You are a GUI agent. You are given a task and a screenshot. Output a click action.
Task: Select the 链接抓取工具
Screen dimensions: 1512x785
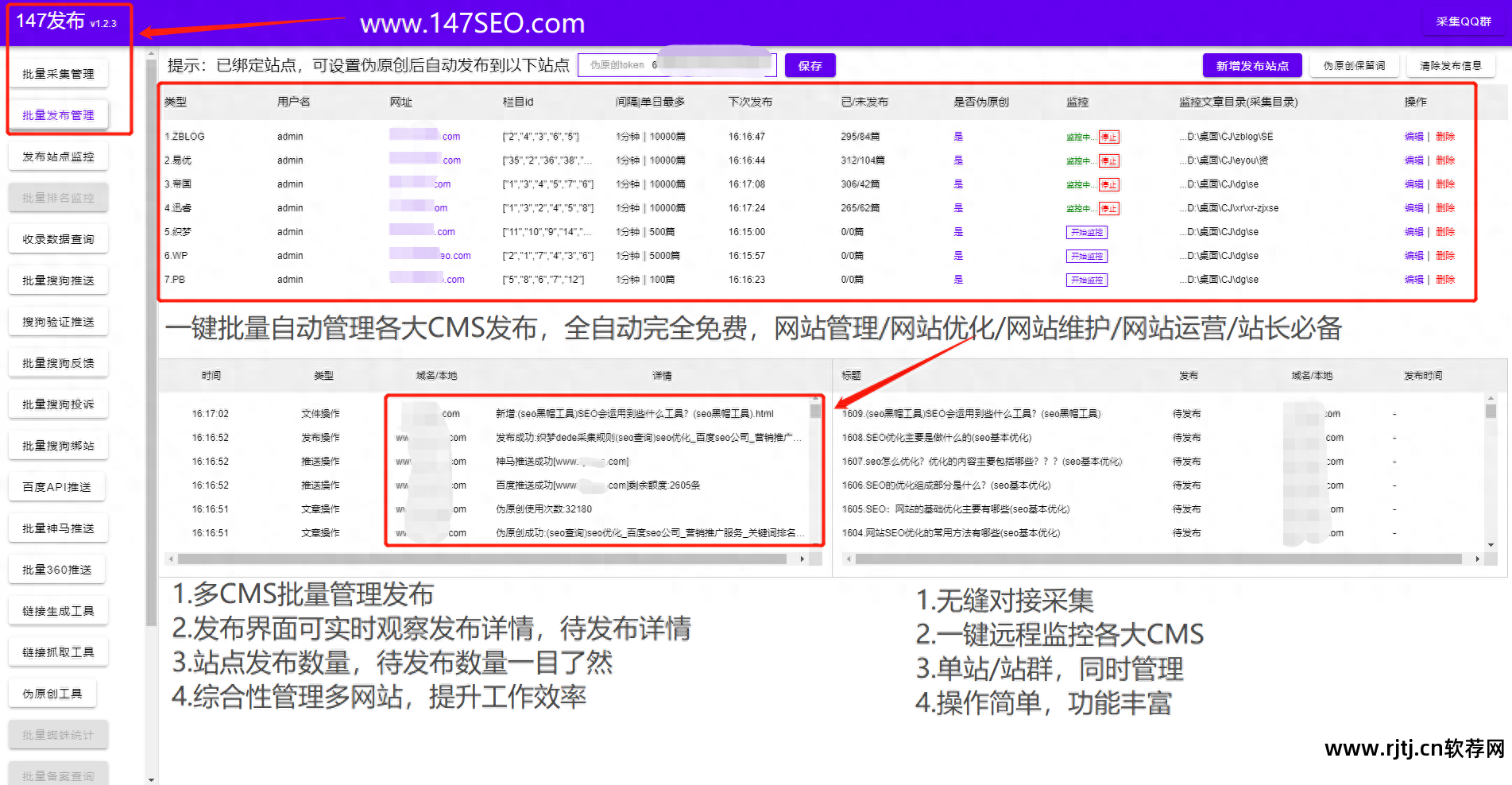57,652
